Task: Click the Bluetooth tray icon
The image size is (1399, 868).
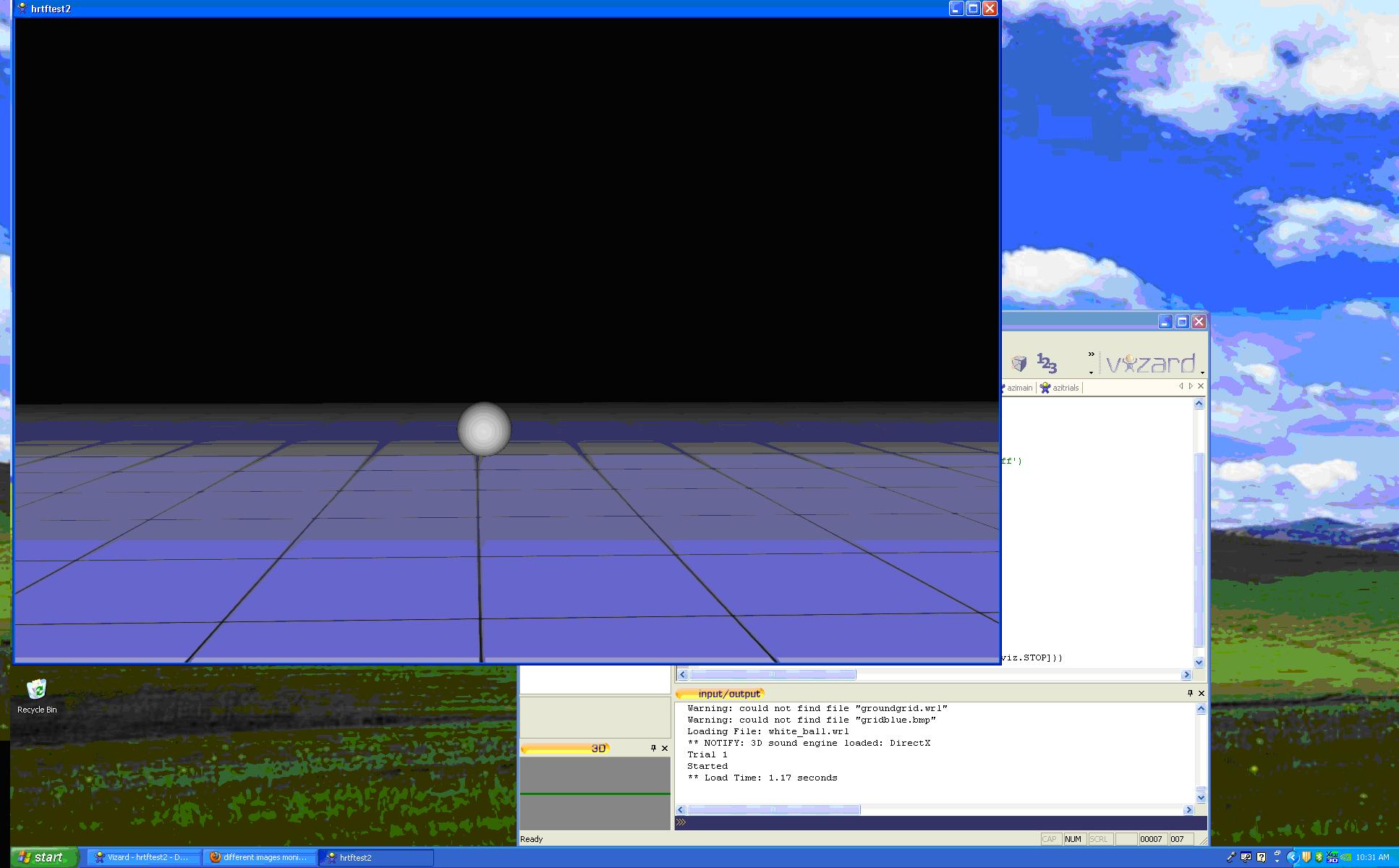Action: click(1319, 858)
